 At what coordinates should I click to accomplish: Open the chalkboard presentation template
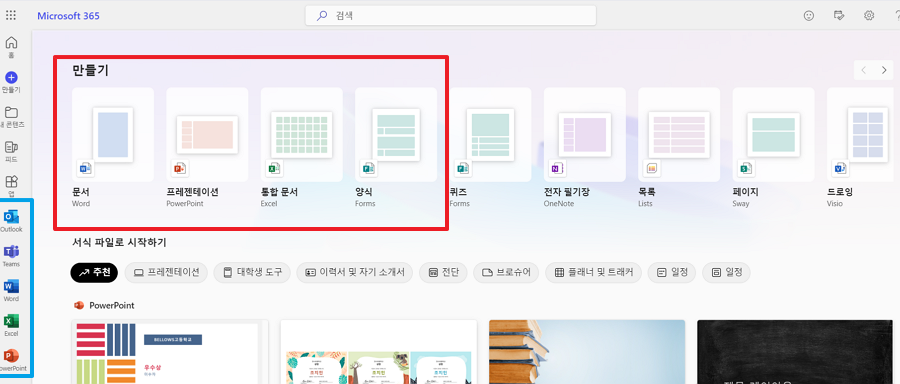pos(795,352)
